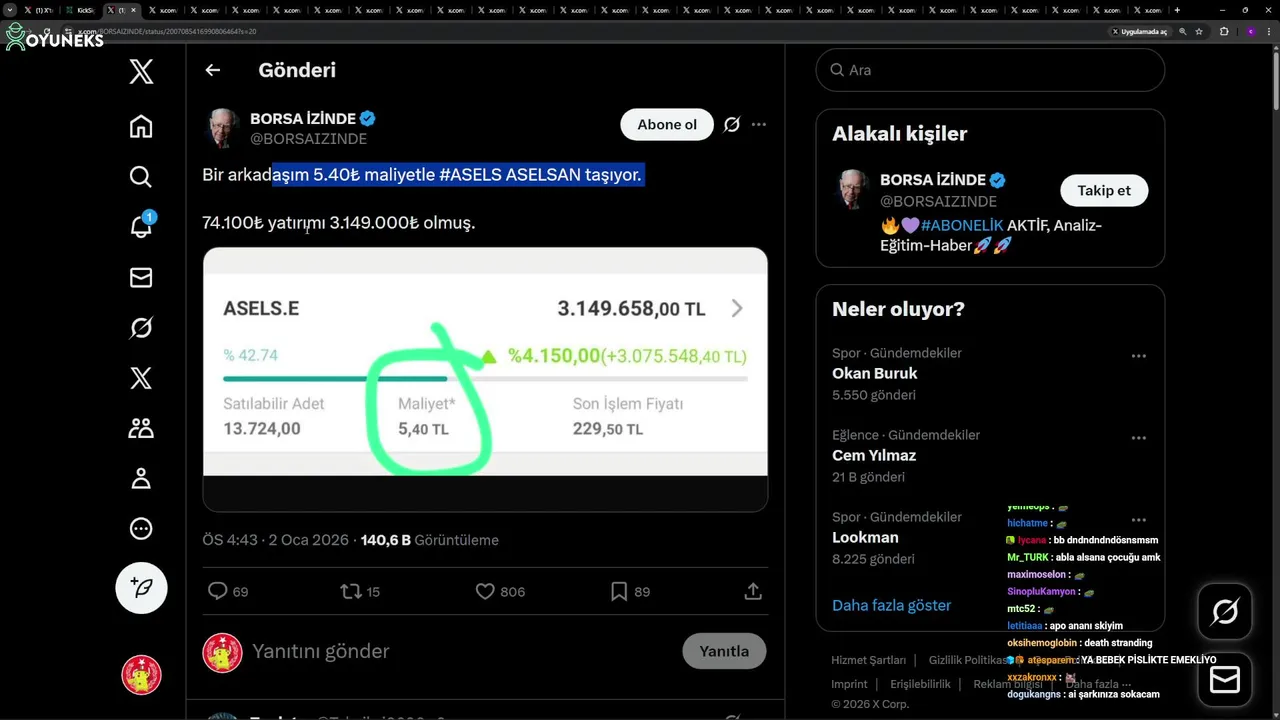
Task: Open the browser extensions puzzle icon
Action: [x=1224, y=31]
